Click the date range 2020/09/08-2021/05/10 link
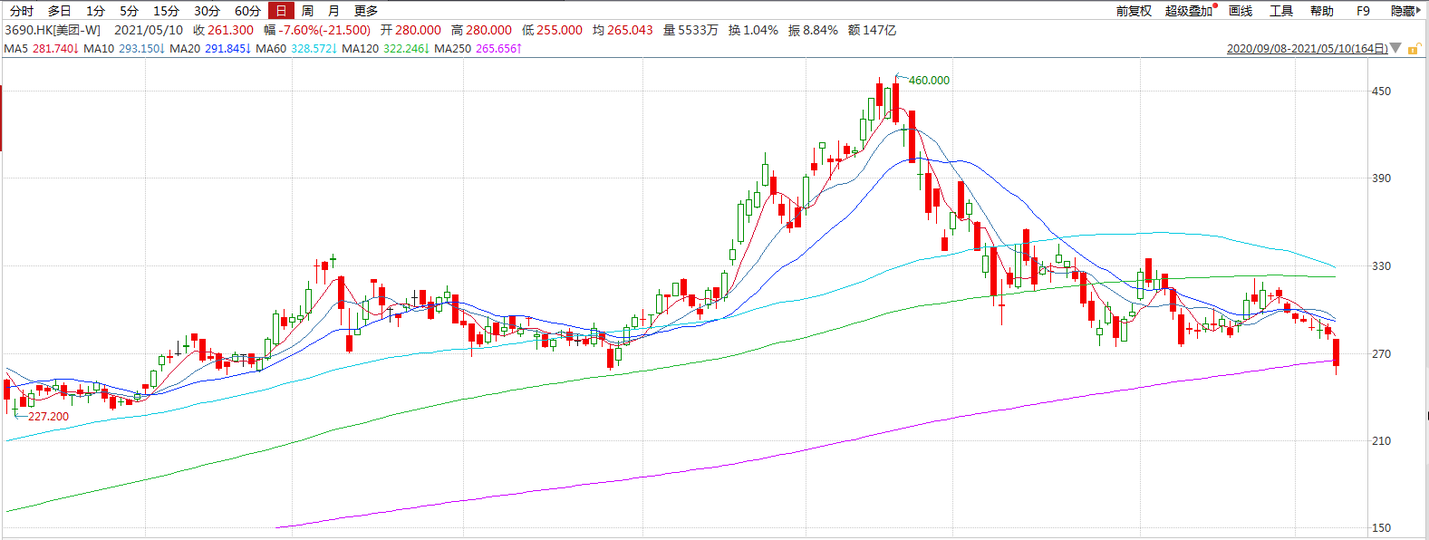 1307,48
